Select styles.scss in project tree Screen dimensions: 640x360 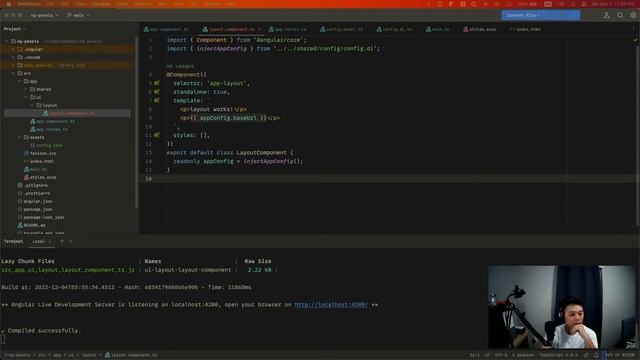pos(40,177)
